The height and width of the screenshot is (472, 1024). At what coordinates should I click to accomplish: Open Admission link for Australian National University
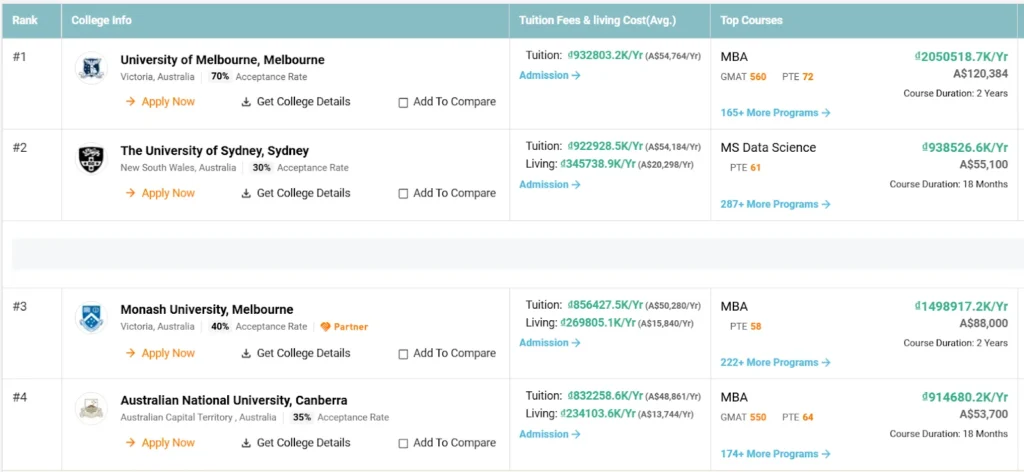click(x=550, y=433)
